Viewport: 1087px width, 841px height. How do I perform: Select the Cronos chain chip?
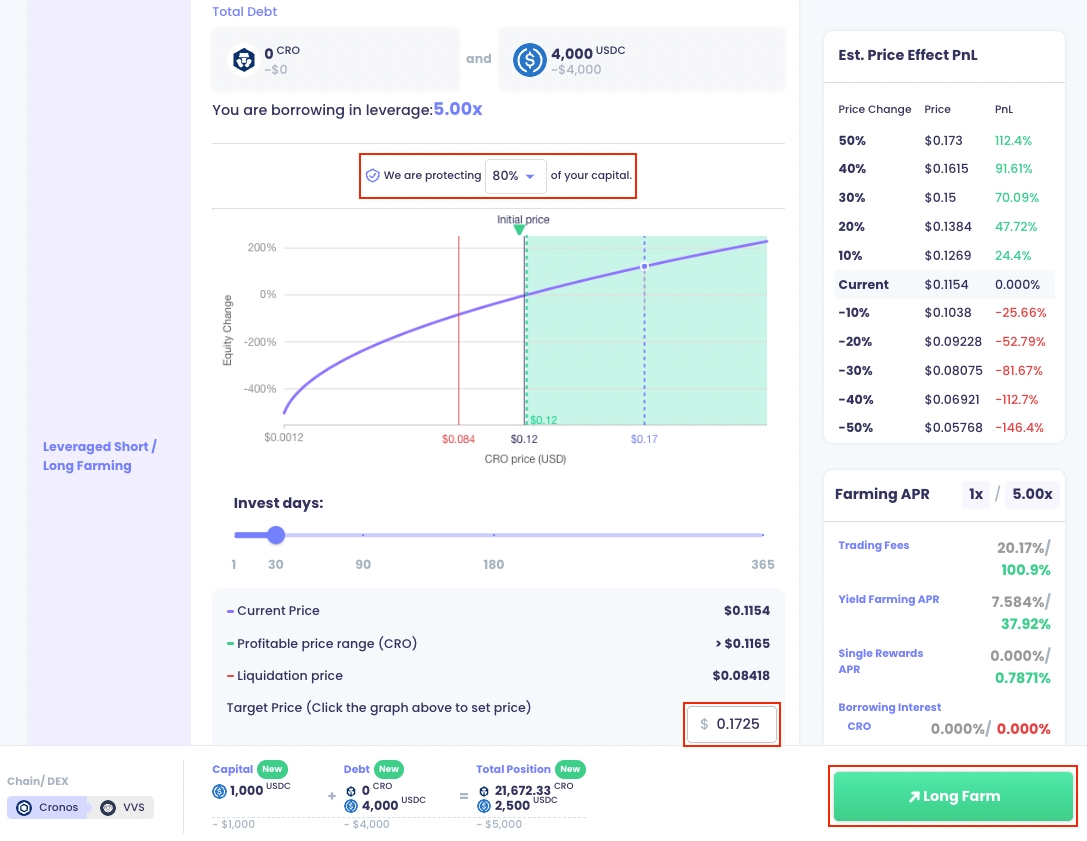coord(47,807)
